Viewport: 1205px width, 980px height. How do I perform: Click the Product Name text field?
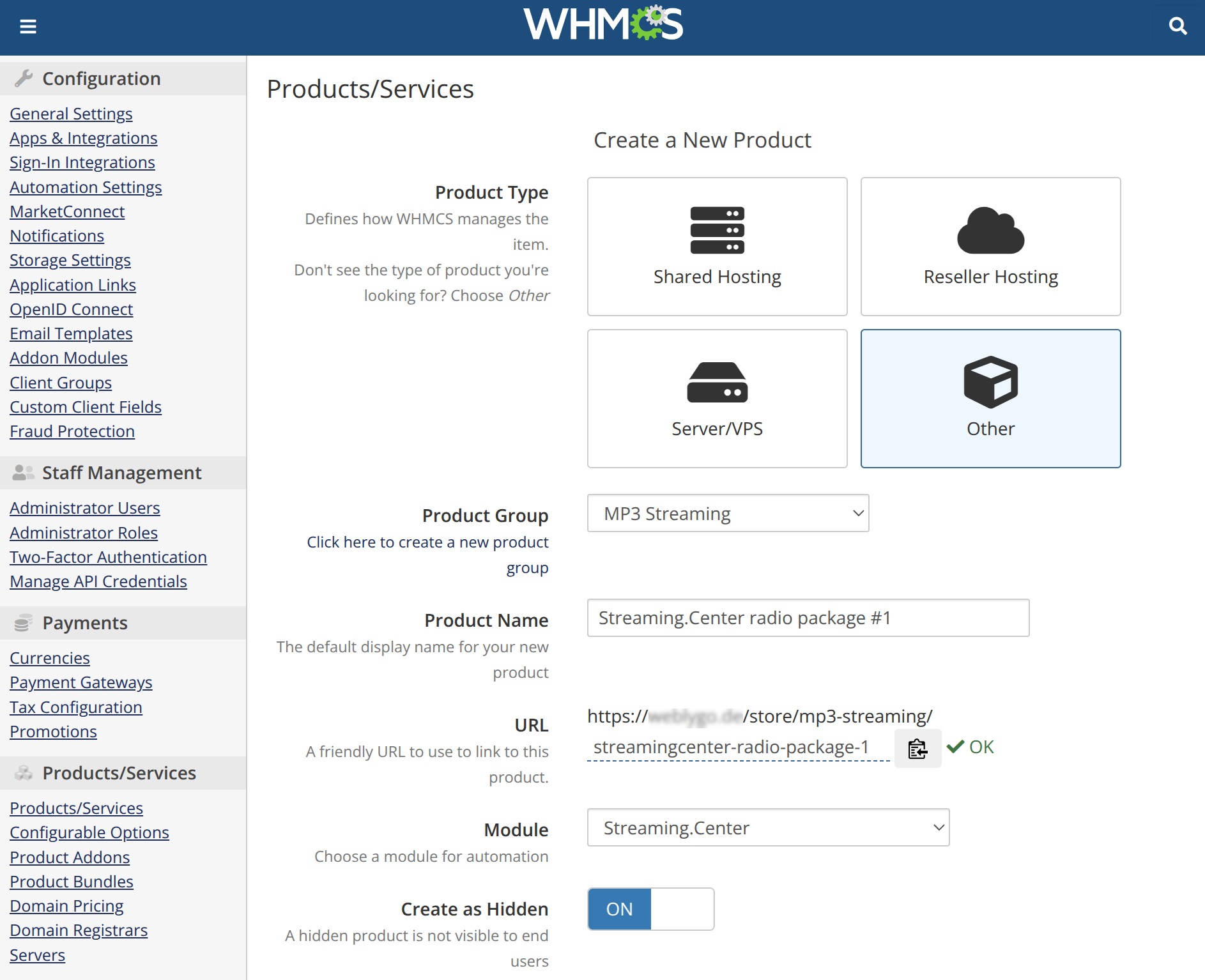pyautogui.click(x=808, y=618)
